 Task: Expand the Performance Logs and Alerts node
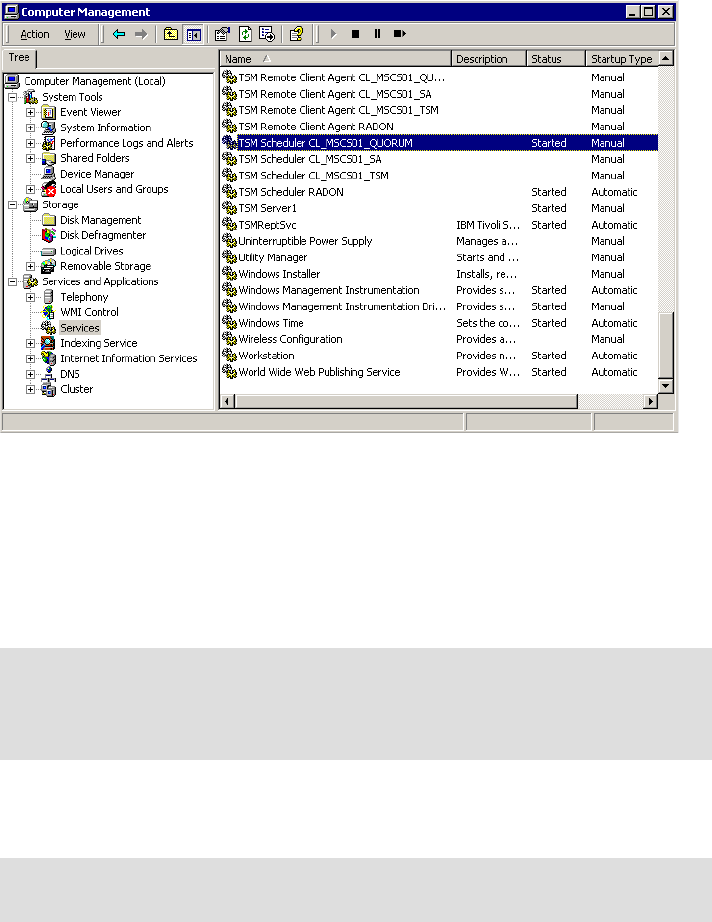tap(31, 143)
